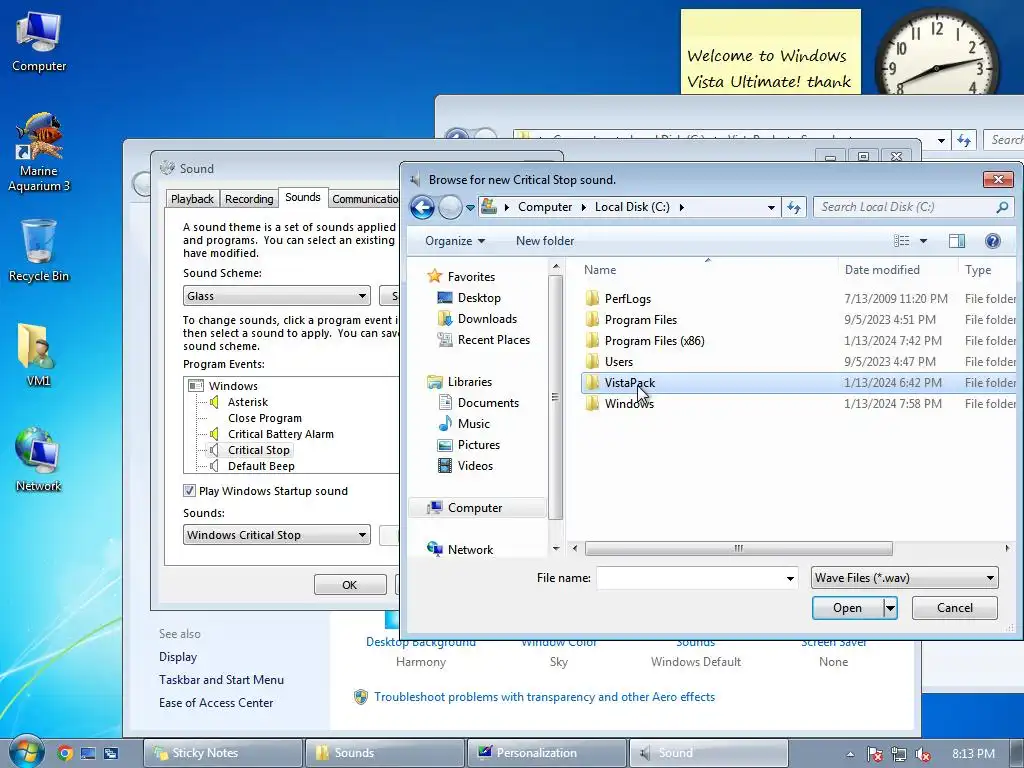The image size is (1024, 768).
Task: Select the Default Beep event
Action: [x=261, y=466]
